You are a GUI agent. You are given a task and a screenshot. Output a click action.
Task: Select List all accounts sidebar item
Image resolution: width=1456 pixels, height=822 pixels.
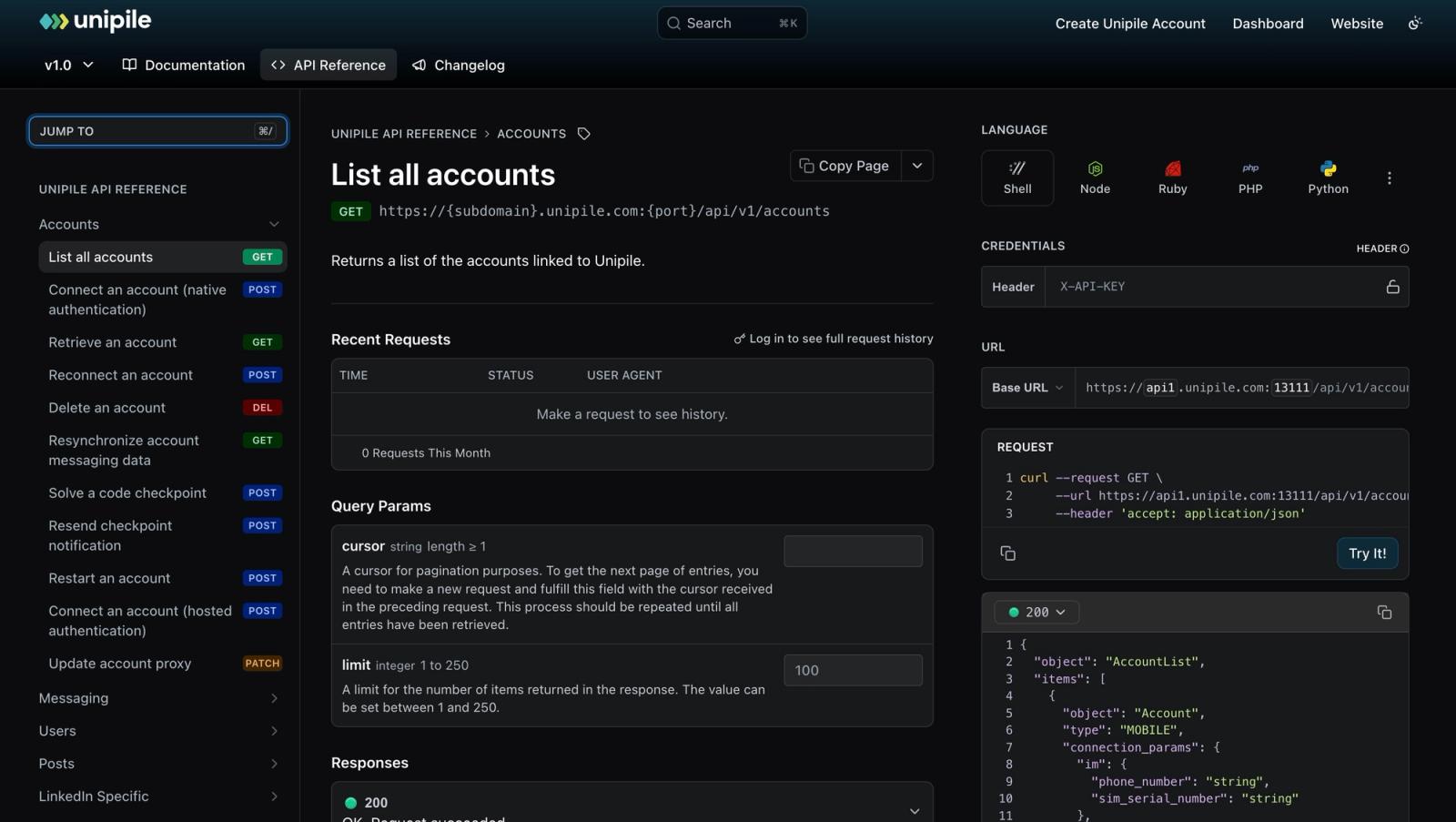(163, 257)
